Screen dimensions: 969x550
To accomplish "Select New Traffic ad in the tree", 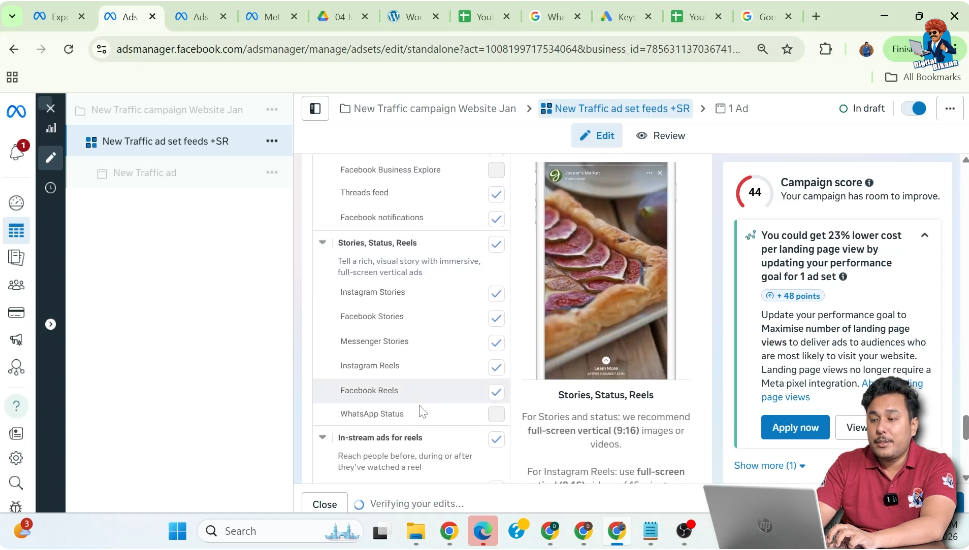I will pos(145,172).
